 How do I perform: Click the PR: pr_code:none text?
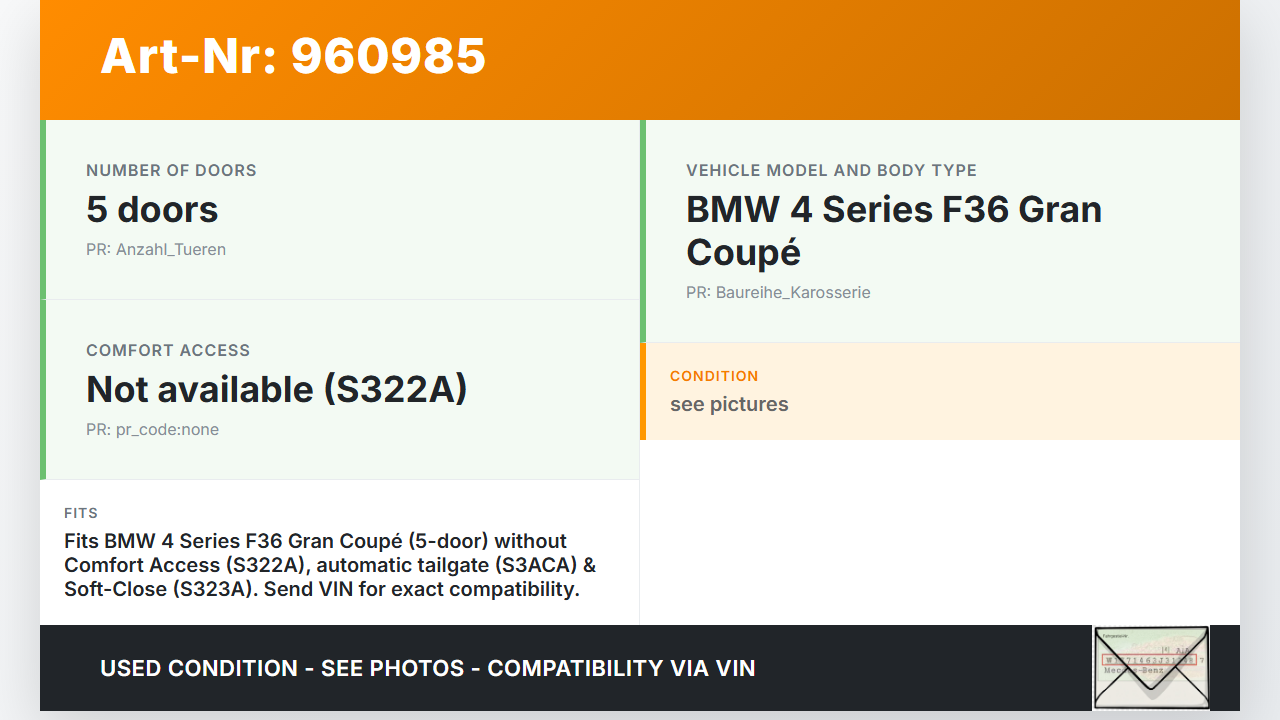[152, 430]
